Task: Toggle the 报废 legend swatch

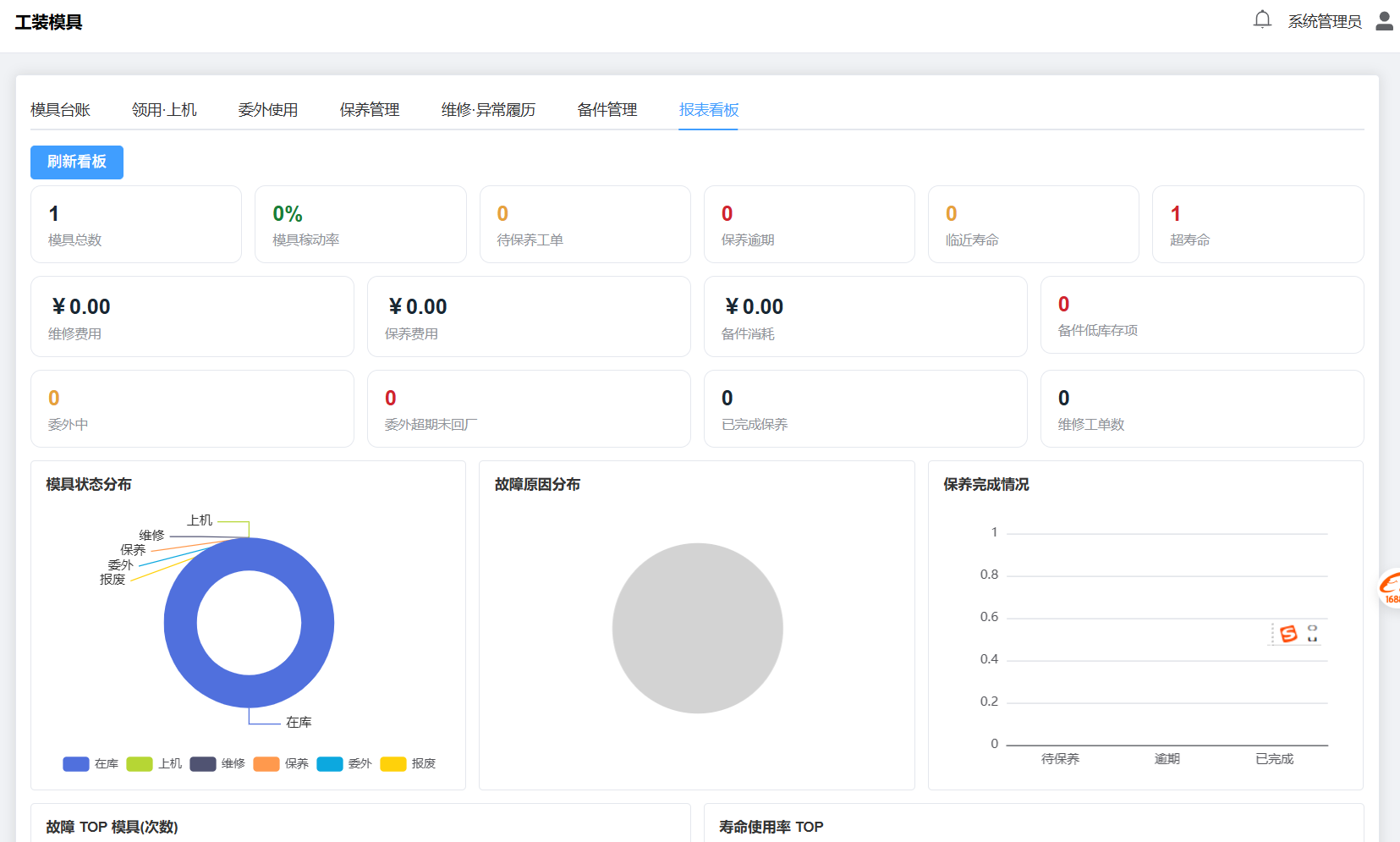Action: (x=393, y=764)
